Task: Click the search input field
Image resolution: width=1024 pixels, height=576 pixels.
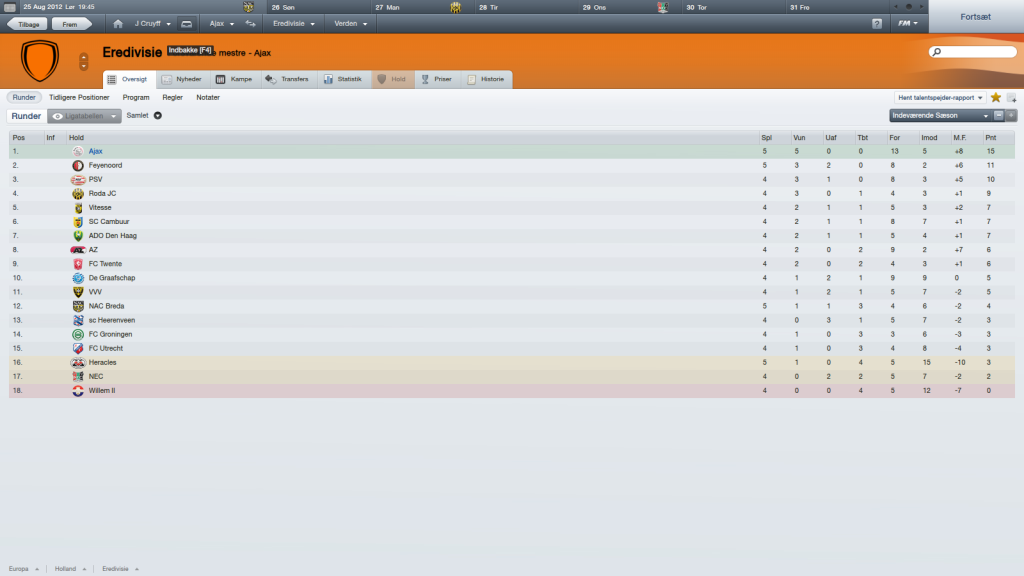Action: tap(972, 52)
